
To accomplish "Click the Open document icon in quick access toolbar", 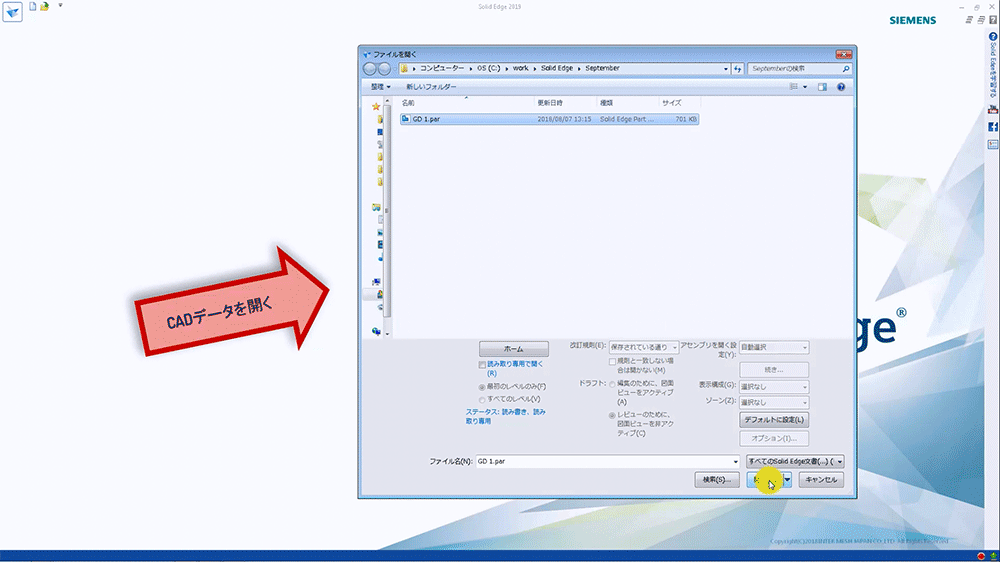I will pos(45,6).
